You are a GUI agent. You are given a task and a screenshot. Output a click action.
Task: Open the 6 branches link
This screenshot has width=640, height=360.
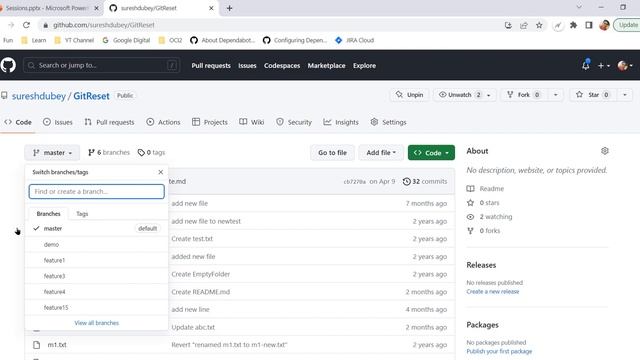pyautogui.click(x=109, y=153)
